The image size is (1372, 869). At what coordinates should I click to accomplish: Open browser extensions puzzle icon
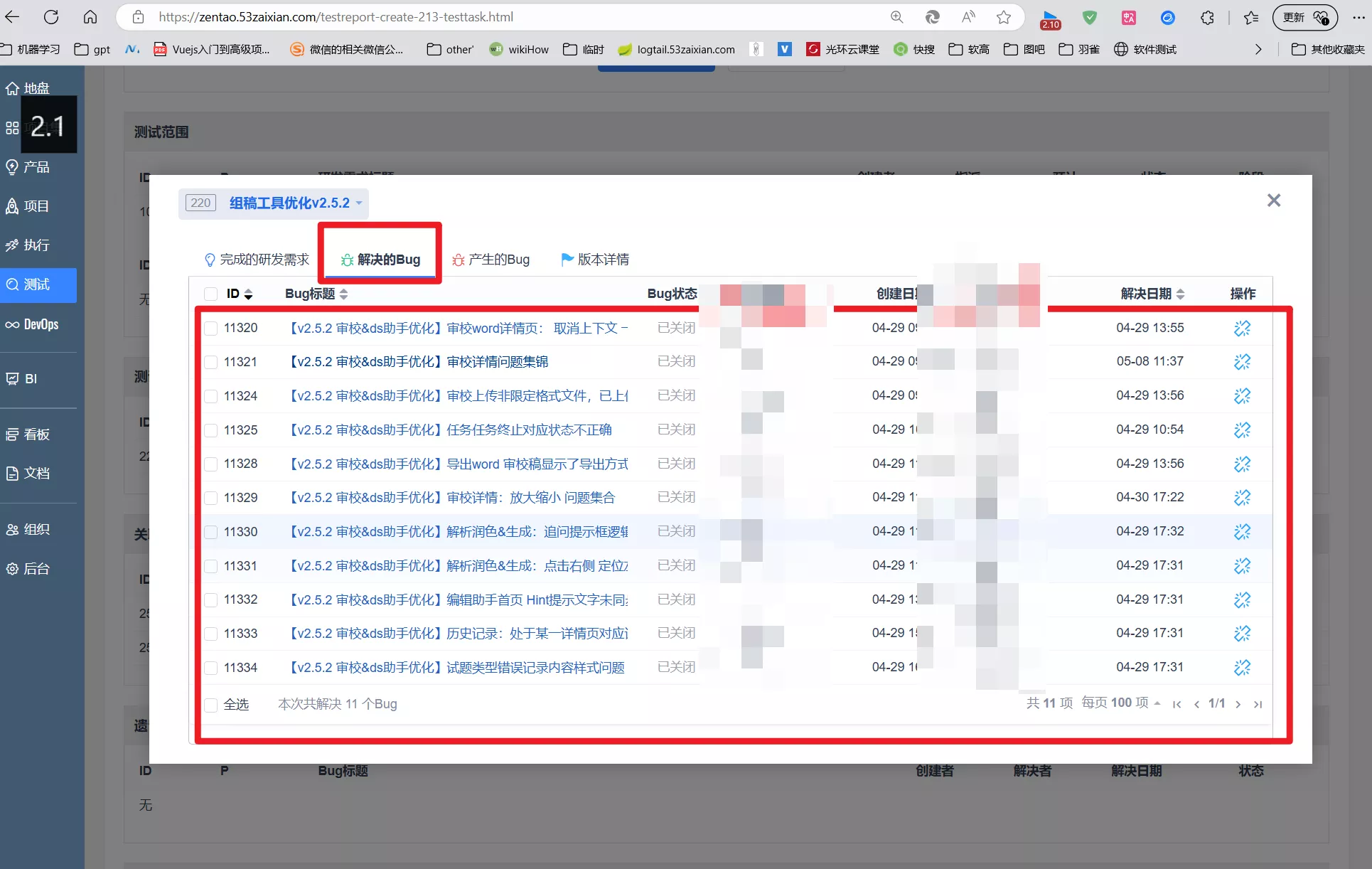coord(1207,17)
